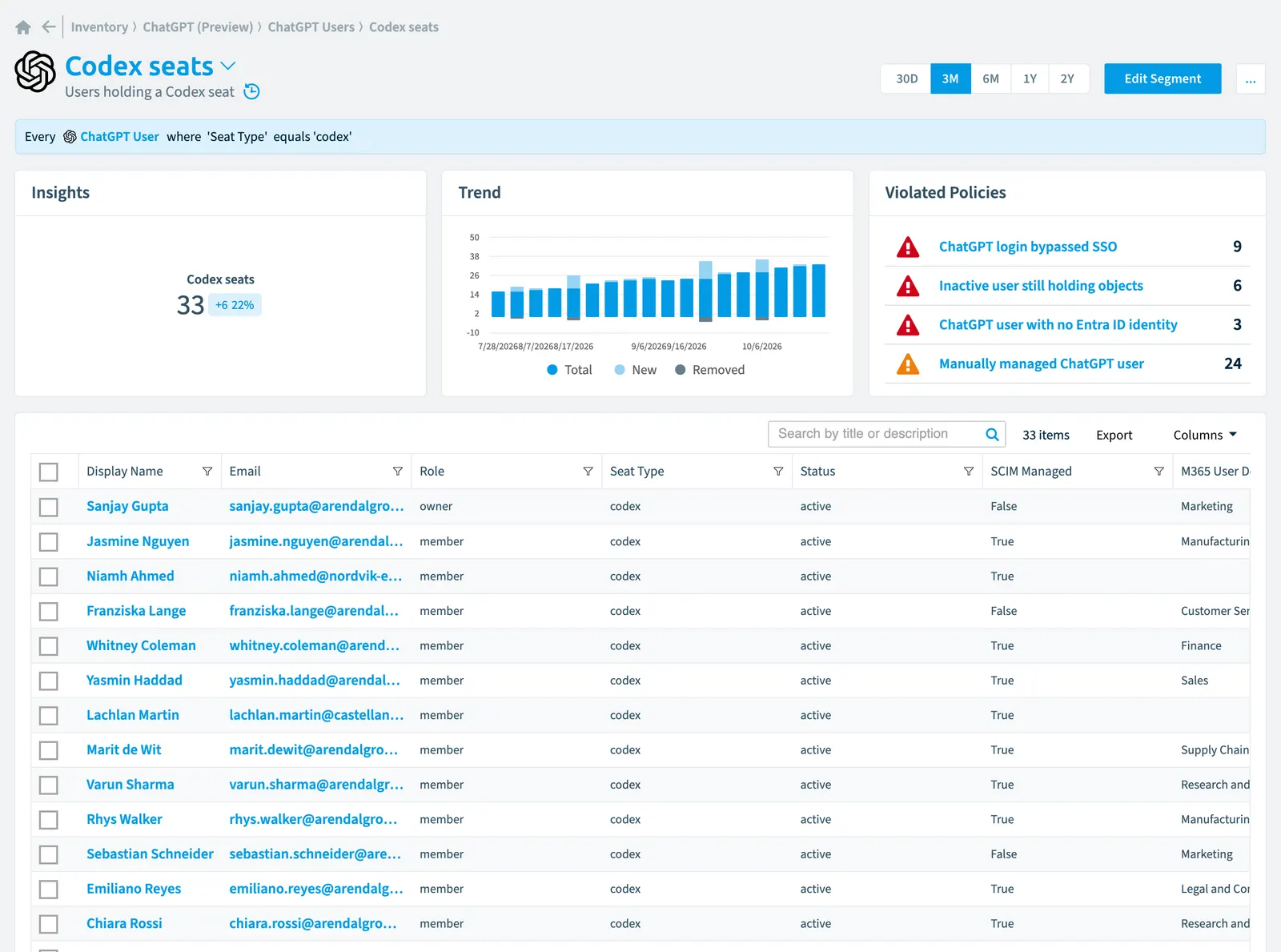
Task: Open the Email column filter icon
Action: click(398, 472)
